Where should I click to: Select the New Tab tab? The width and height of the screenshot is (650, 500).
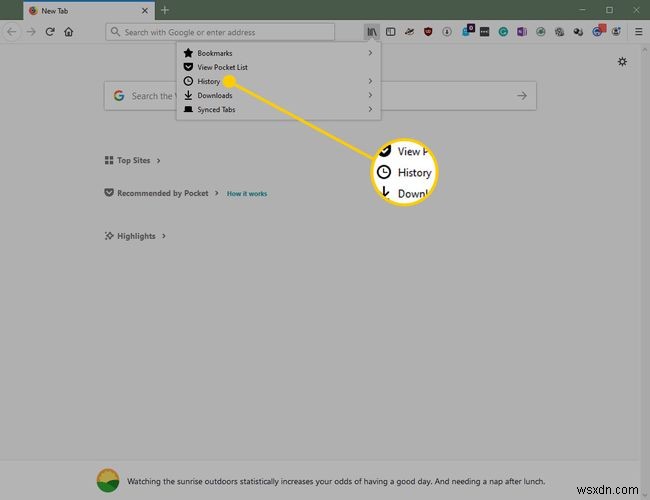[x=89, y=11]
